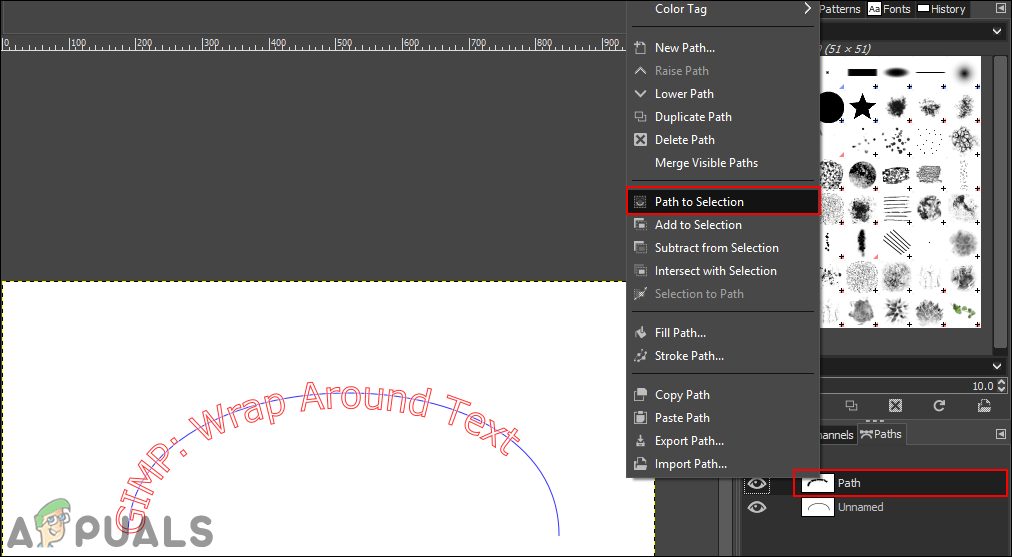Open the brush filter dropdown

[x=997, y=32]
